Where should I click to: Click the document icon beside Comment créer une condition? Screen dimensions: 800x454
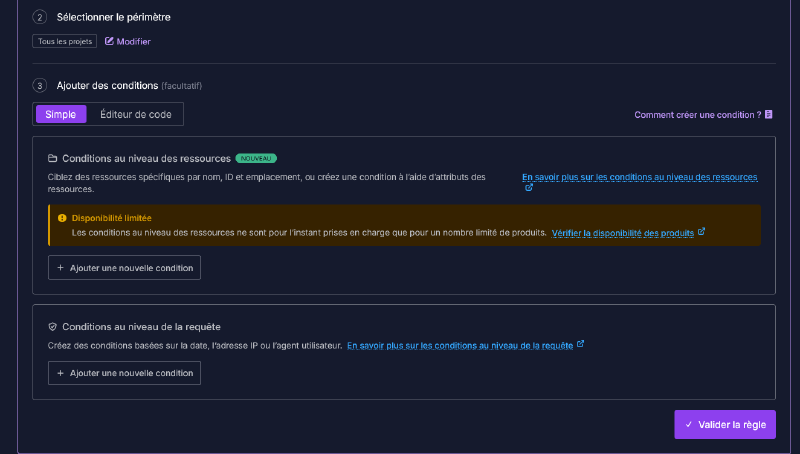[x=768, y=114]
